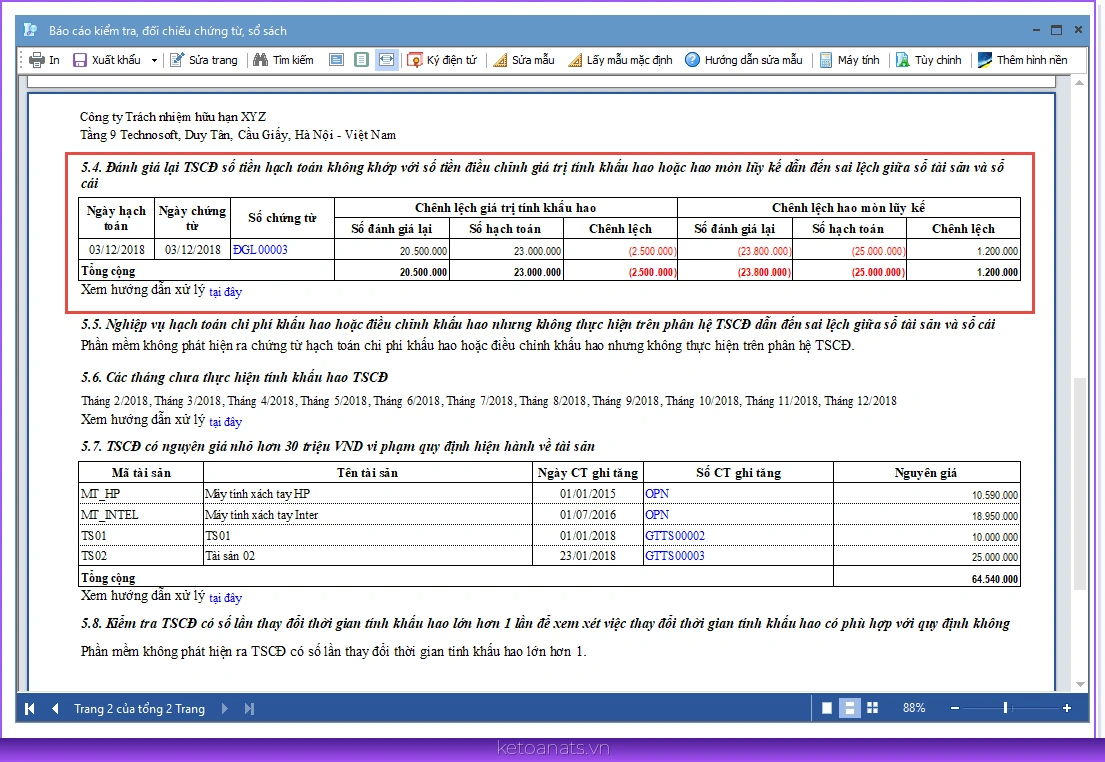Screen dimensions: 1105x762
Task: Click the vertical scrollbar down arrow
Action: (1080, 684)
